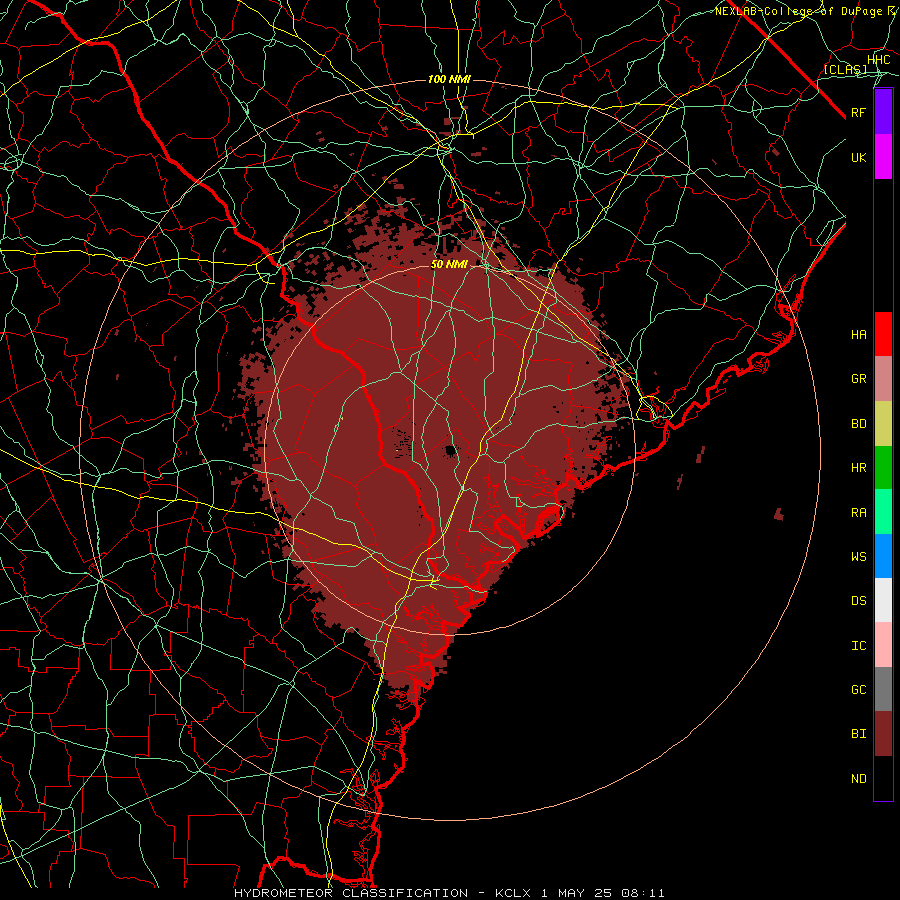Click the HA red legend swatch
Viewport: 900px width, 900px height.
point(883,334)
